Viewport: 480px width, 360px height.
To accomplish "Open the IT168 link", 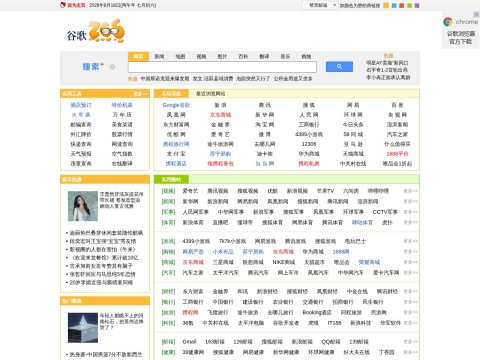I will [334, 323].
